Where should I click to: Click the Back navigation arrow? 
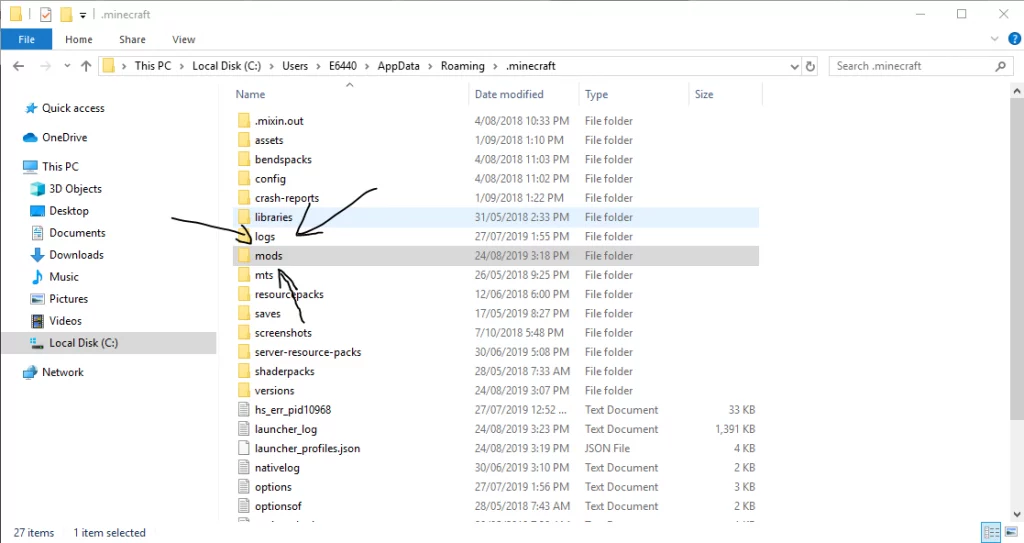click(19, 66)
